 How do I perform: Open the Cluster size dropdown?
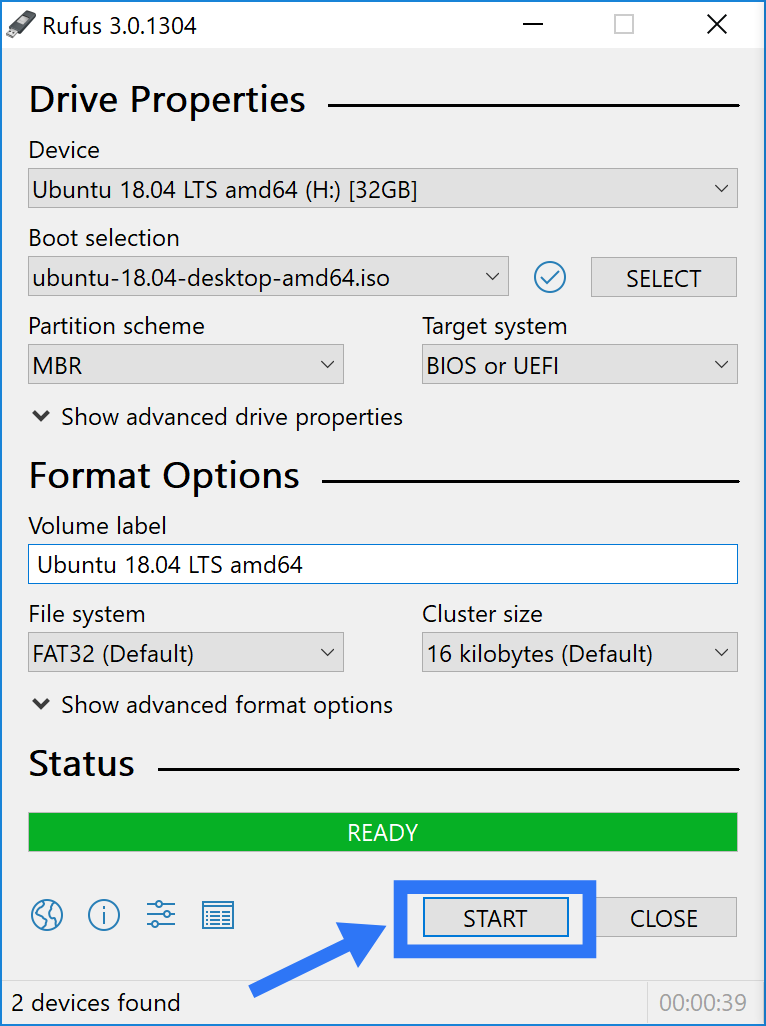[x=580, y=652]
